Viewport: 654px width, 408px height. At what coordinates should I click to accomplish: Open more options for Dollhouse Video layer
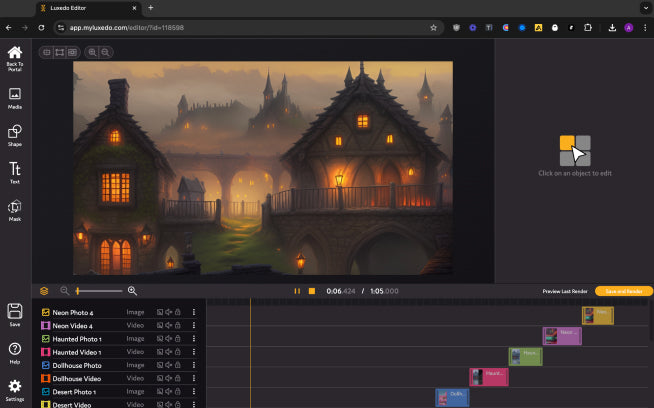click(x=193, y=378)
